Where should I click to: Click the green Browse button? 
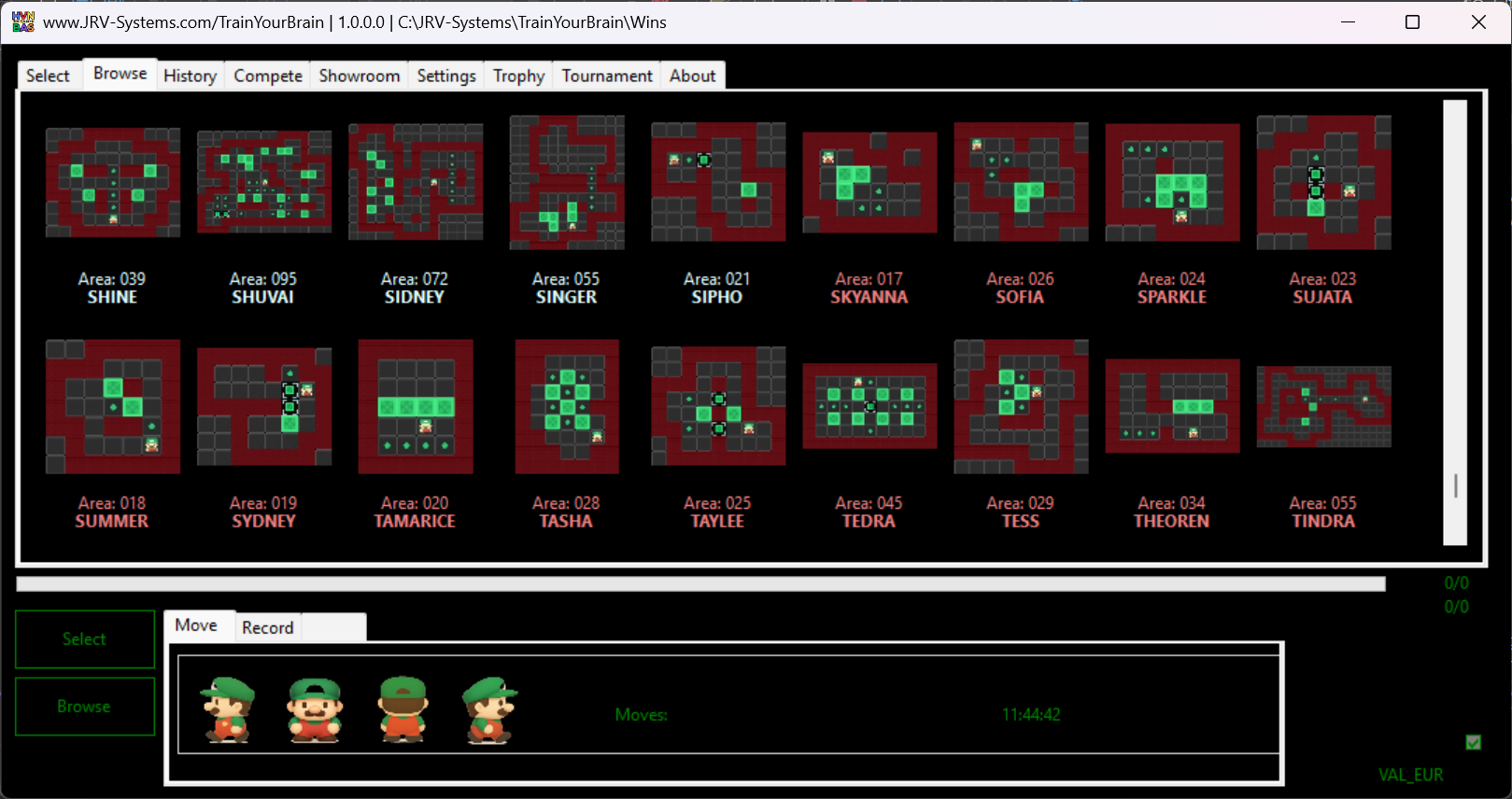pyautogui.click(x=85, y=707)
